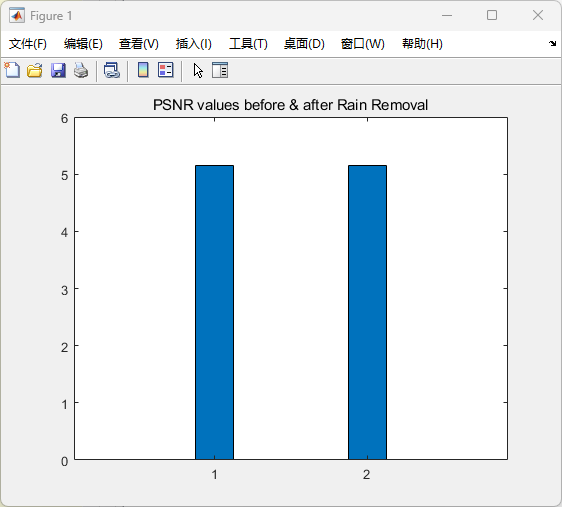Click the y-axis tick label 3

[x=65, y=290]
